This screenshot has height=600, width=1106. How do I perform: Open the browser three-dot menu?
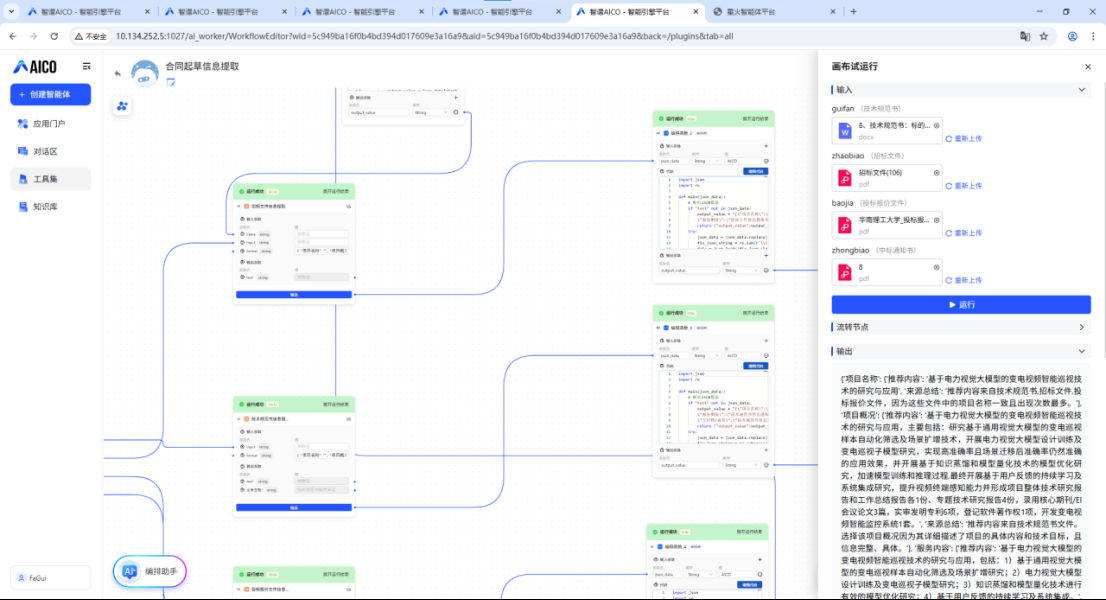(x=1093, y=37)
